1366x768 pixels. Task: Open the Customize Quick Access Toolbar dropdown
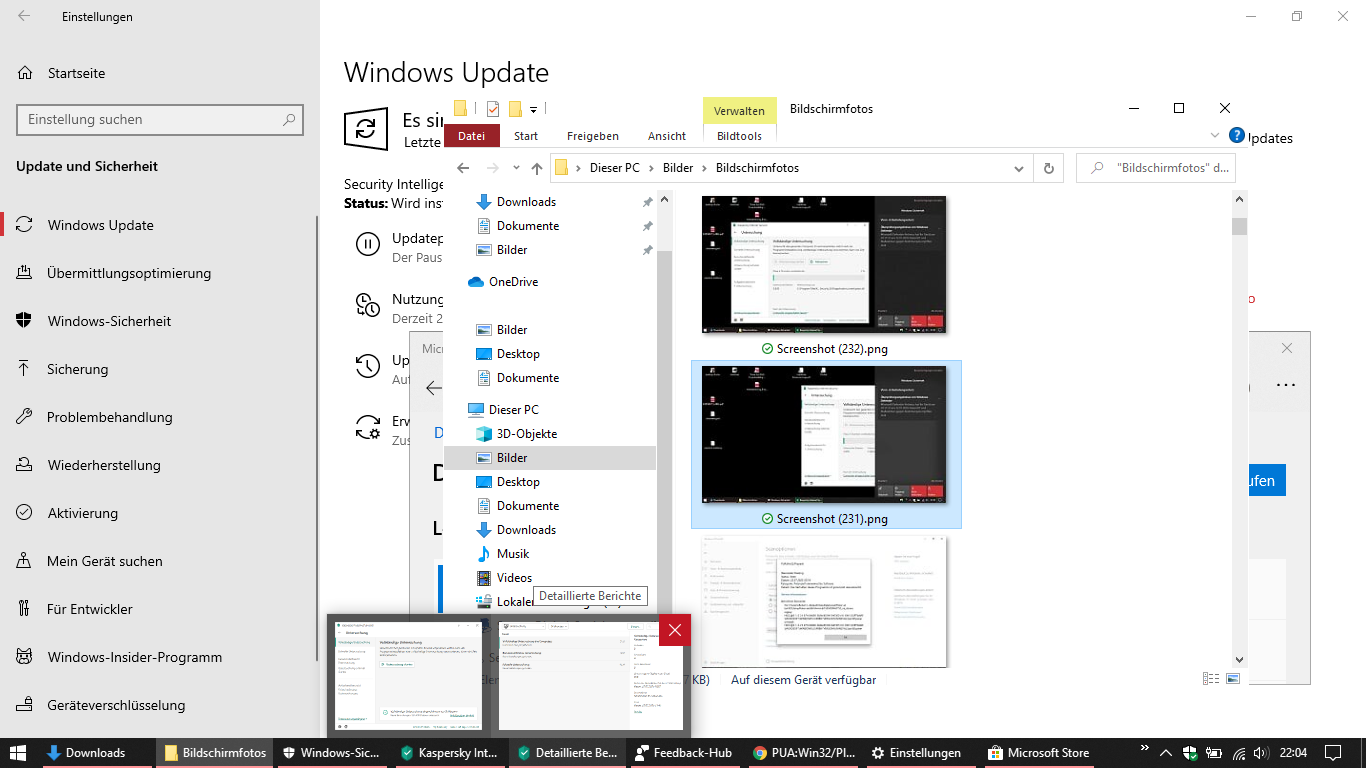534,110
